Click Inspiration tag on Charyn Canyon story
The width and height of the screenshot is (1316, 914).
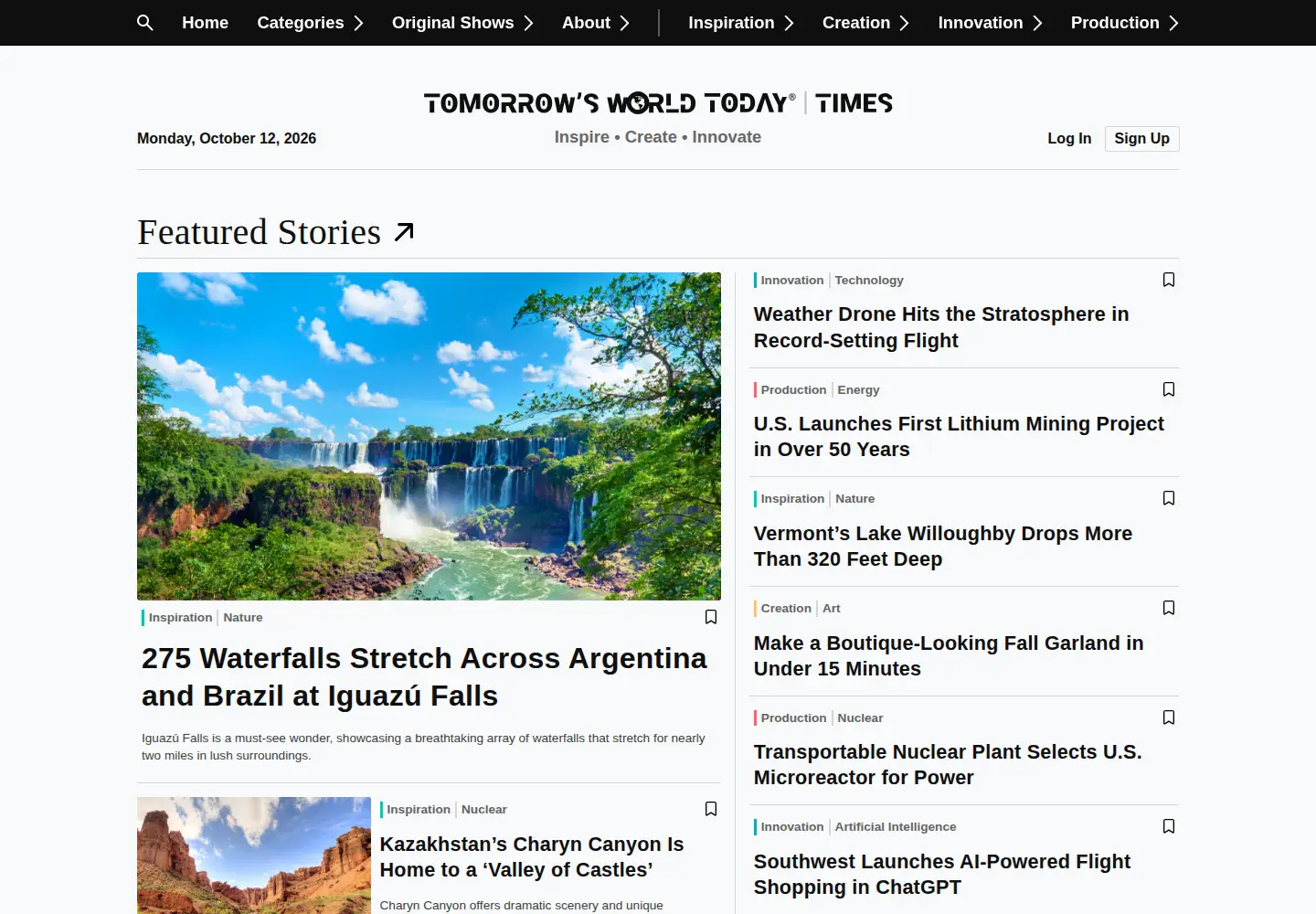[x=419, y=809]
